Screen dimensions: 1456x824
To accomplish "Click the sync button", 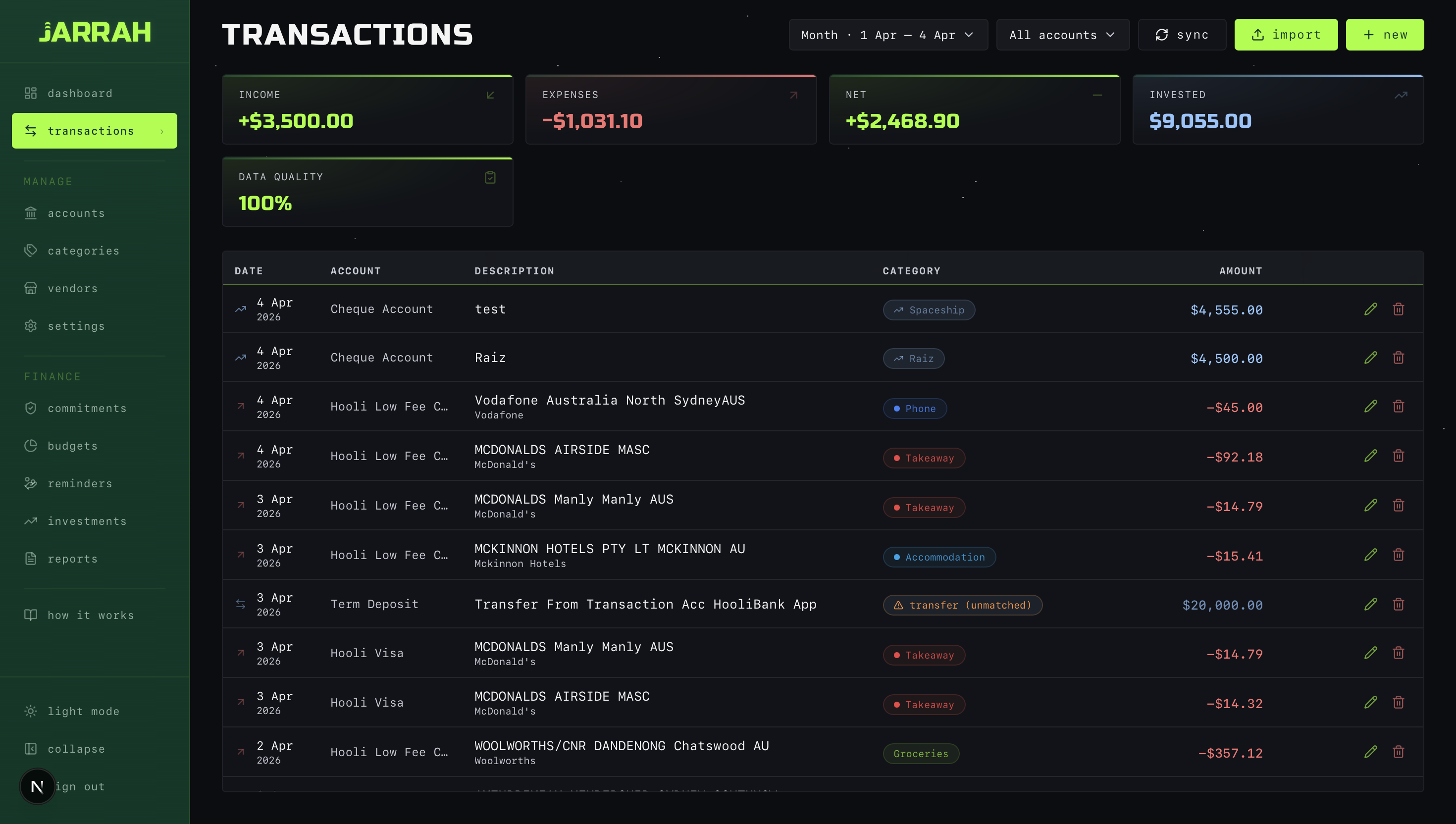I will (1182, 35).
